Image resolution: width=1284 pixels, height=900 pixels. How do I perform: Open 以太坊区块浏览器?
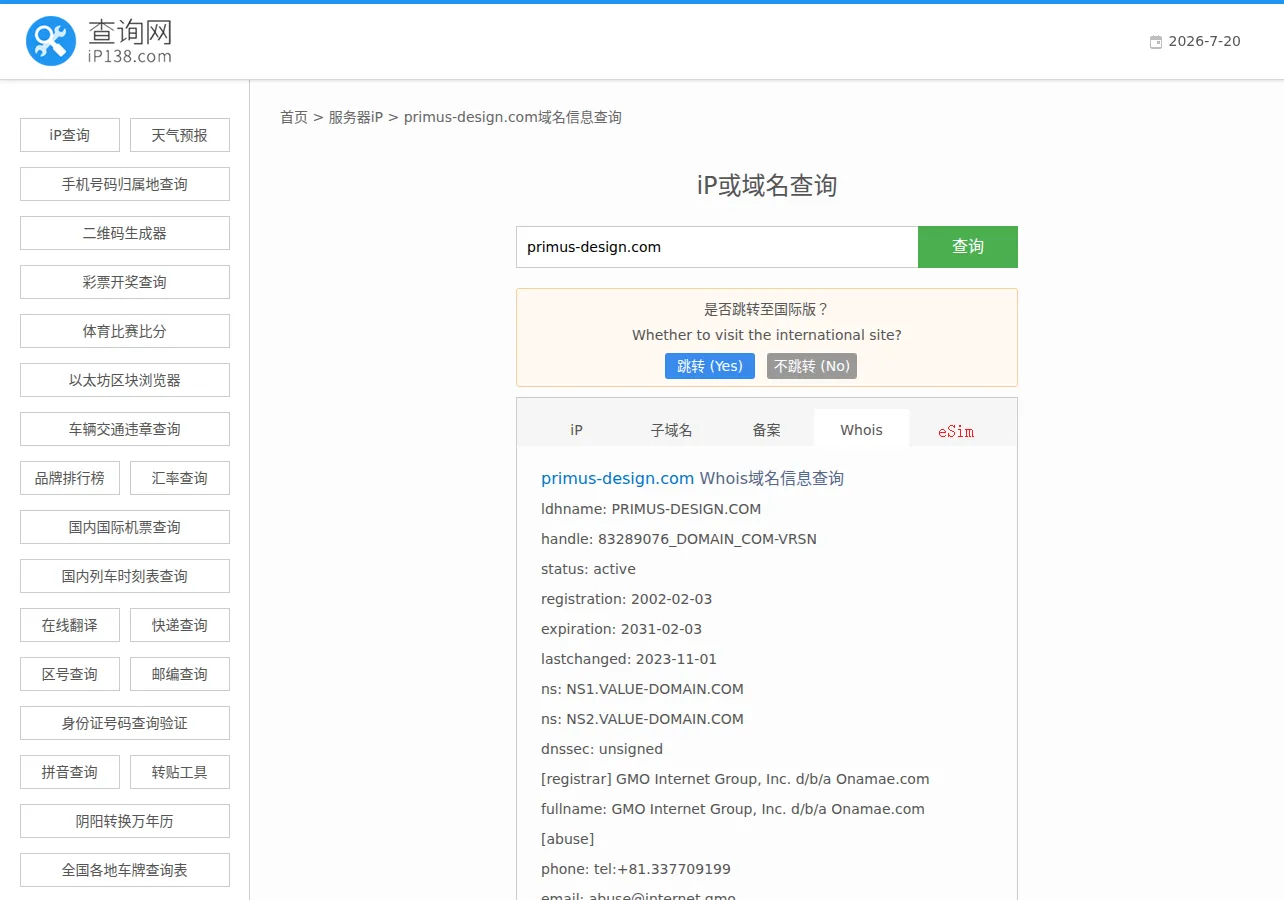(125, 380)
